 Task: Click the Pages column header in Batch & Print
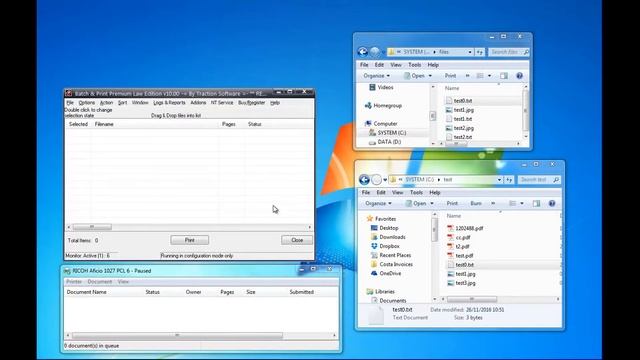229,124
